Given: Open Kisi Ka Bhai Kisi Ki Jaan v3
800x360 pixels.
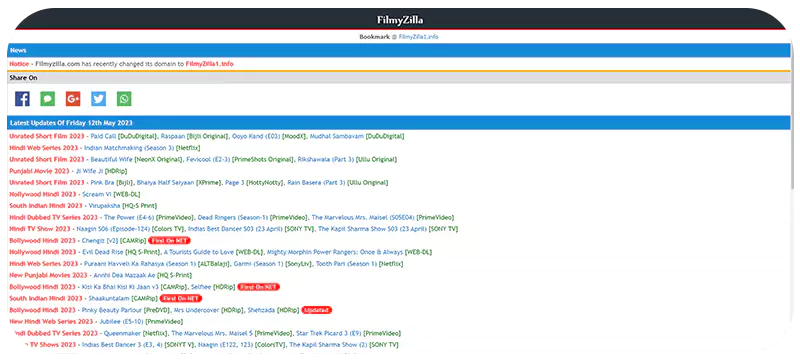Looking at the screenshot, I should (120, 287).
